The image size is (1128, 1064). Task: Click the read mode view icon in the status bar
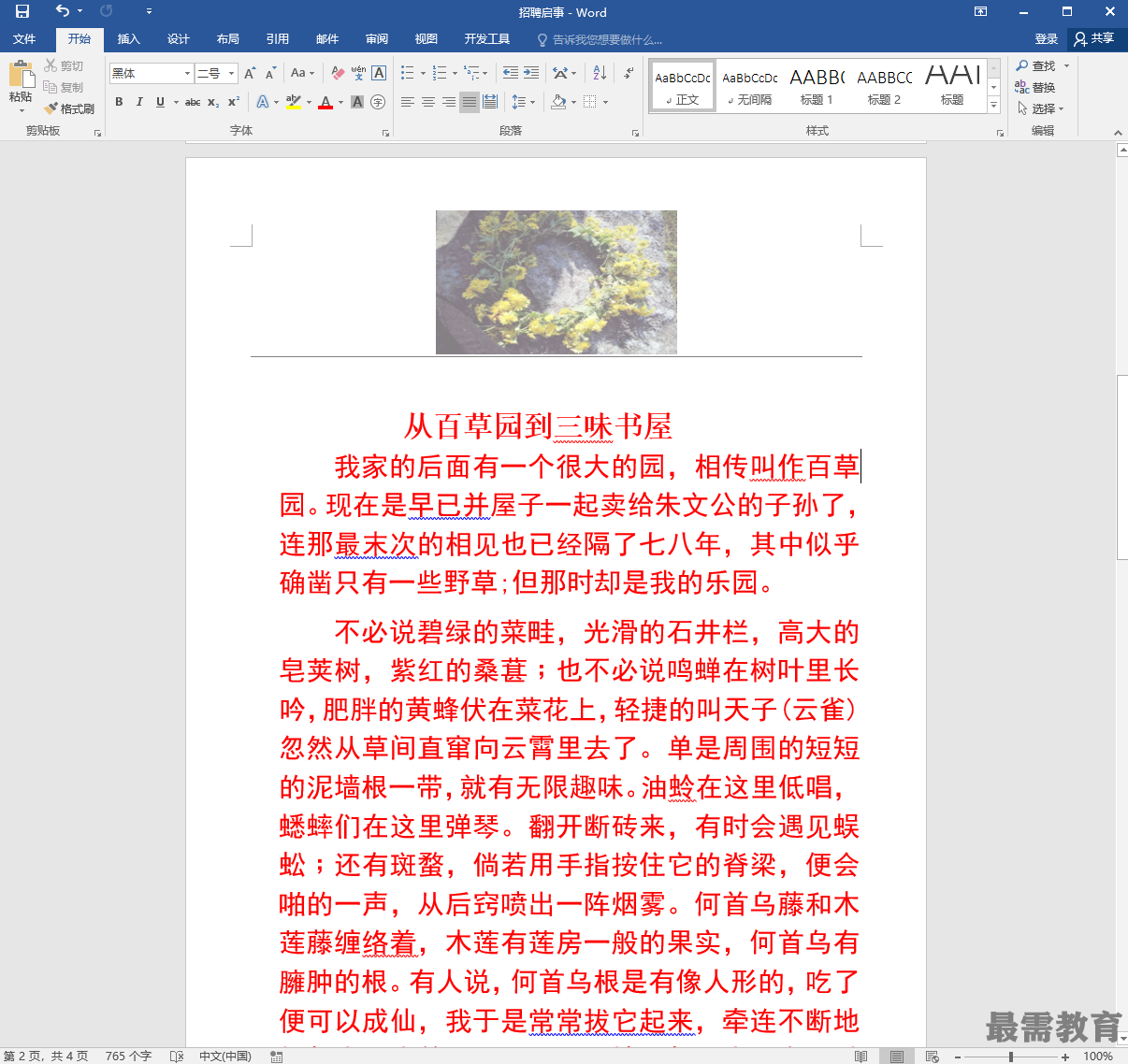tap(861, 1057)
